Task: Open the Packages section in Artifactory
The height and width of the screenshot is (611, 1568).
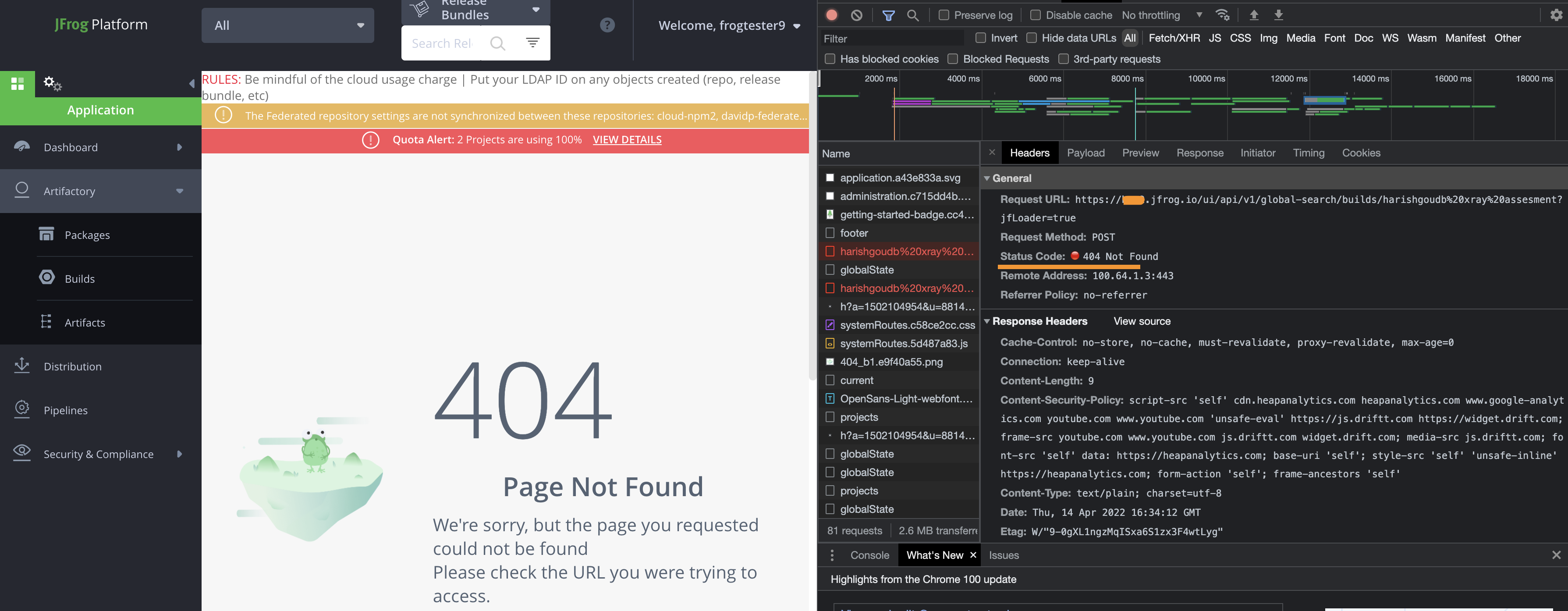Action: [x=87, y=234]
